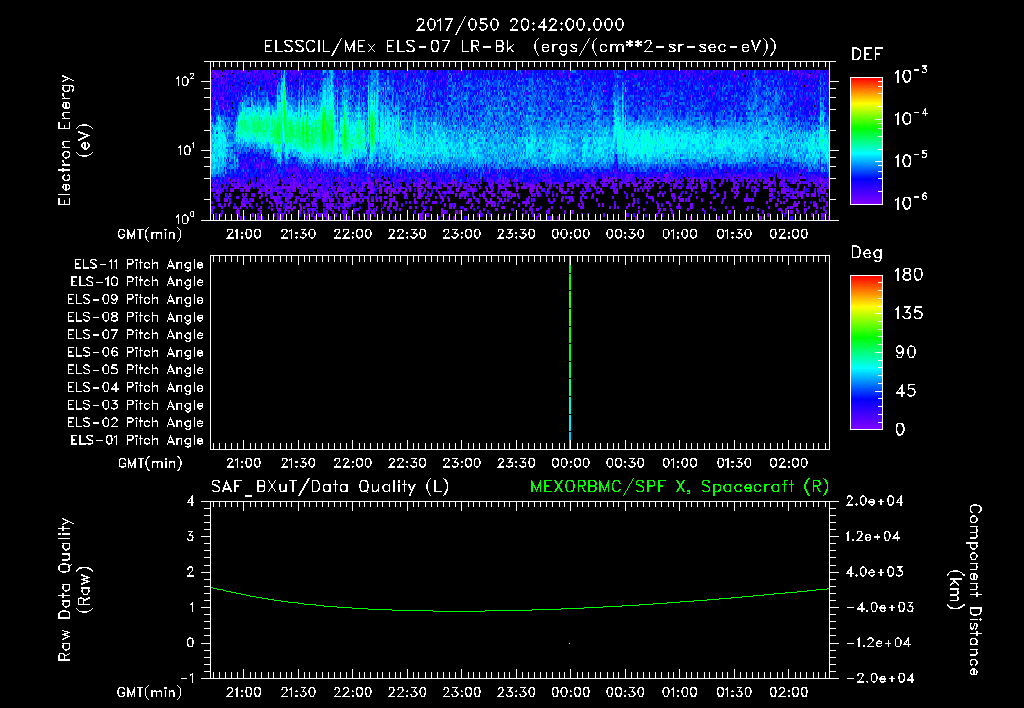Viewport: 1024px width, 708px height.
Task: Click the -1.2e+04 right-axis value
Action: point(877,643)
